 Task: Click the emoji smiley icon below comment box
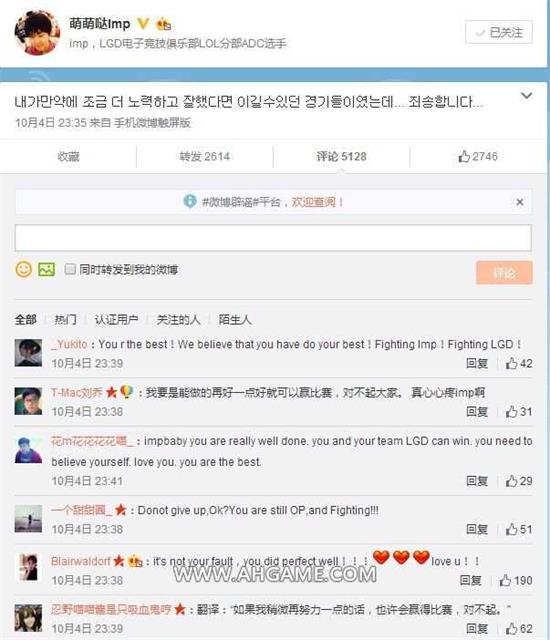(24, 269)
